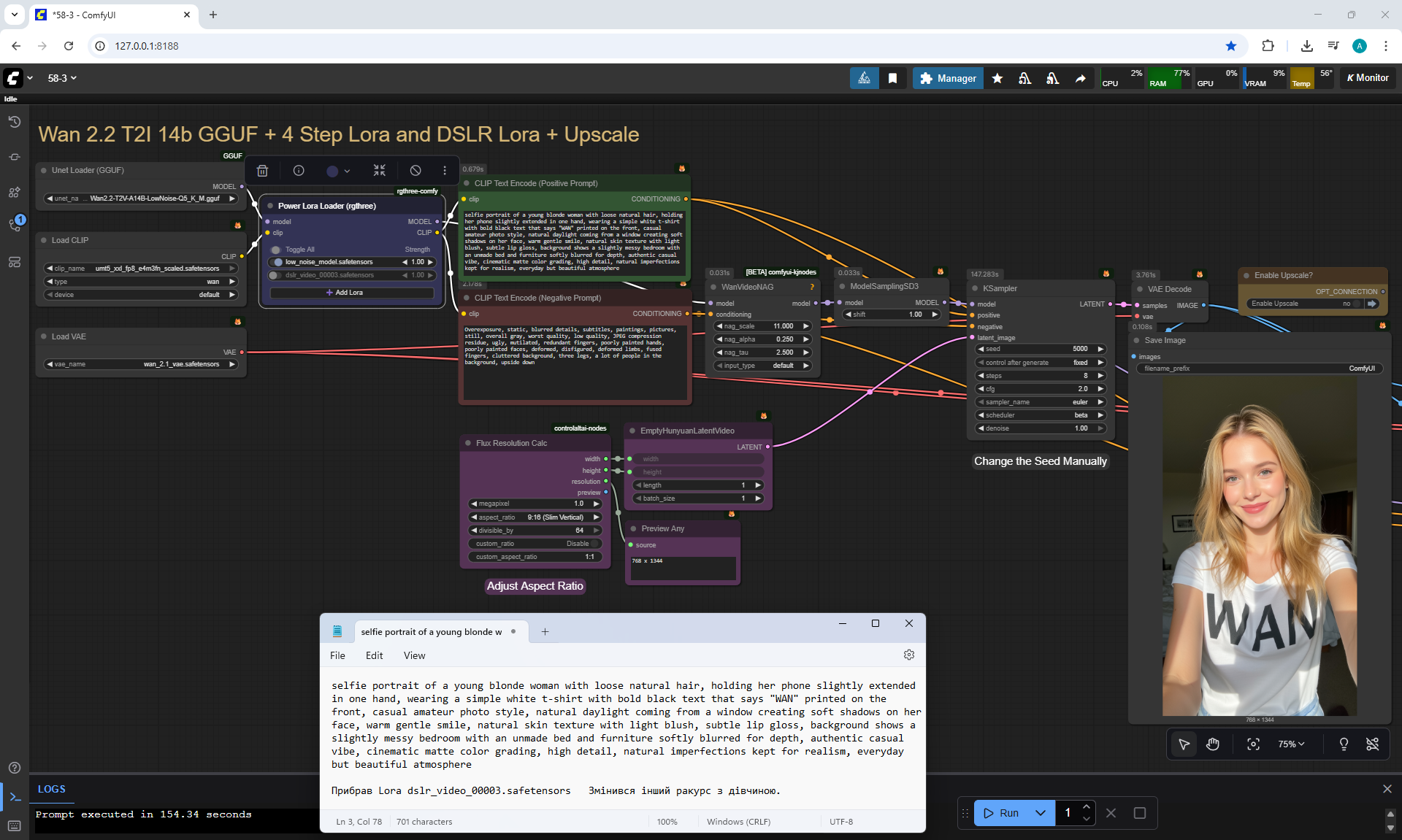Open node info icon in selection toolbar

point(299,170)
